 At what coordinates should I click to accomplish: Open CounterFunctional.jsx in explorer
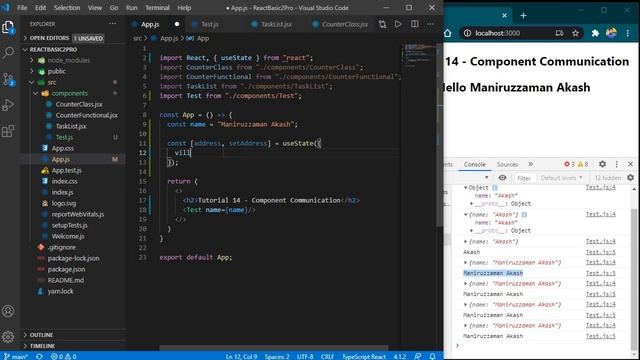tap(86, 115)
